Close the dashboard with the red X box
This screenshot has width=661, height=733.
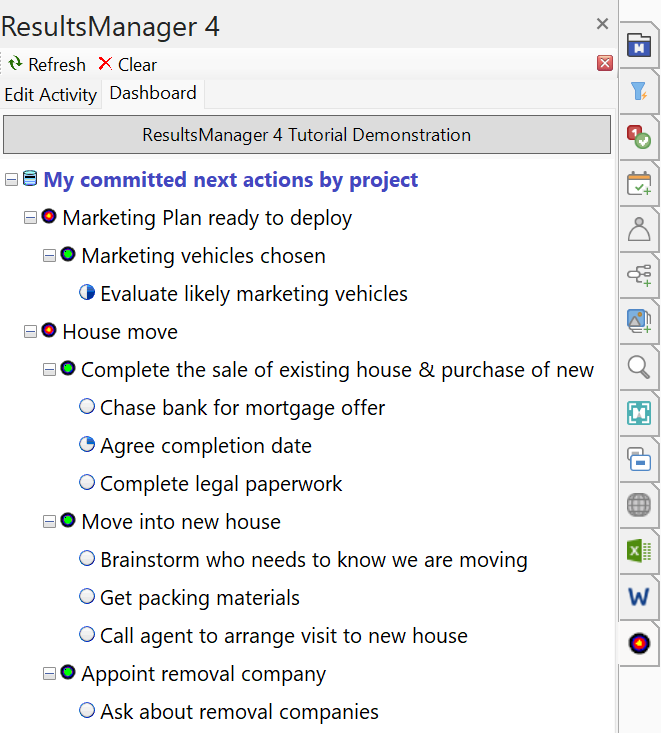coord(605,63)
